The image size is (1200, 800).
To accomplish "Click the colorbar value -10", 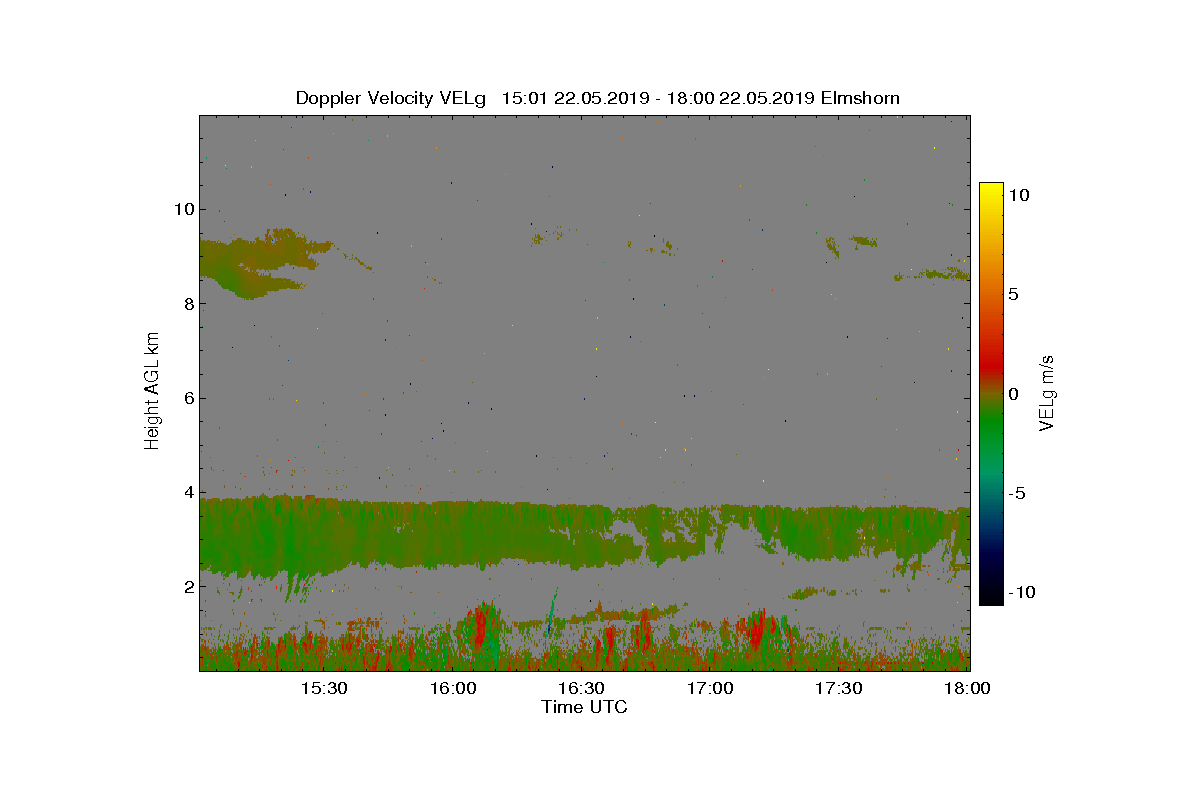I will click(x=1021, y=592).
